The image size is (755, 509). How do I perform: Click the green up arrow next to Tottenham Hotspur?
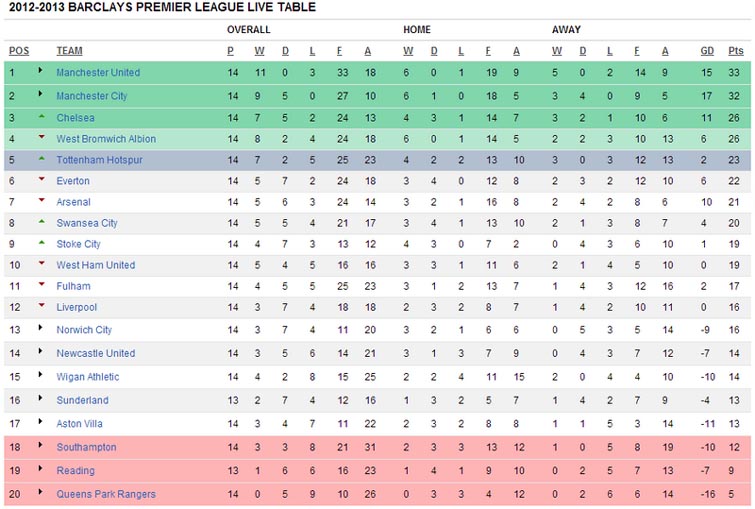tap(41, 158)
